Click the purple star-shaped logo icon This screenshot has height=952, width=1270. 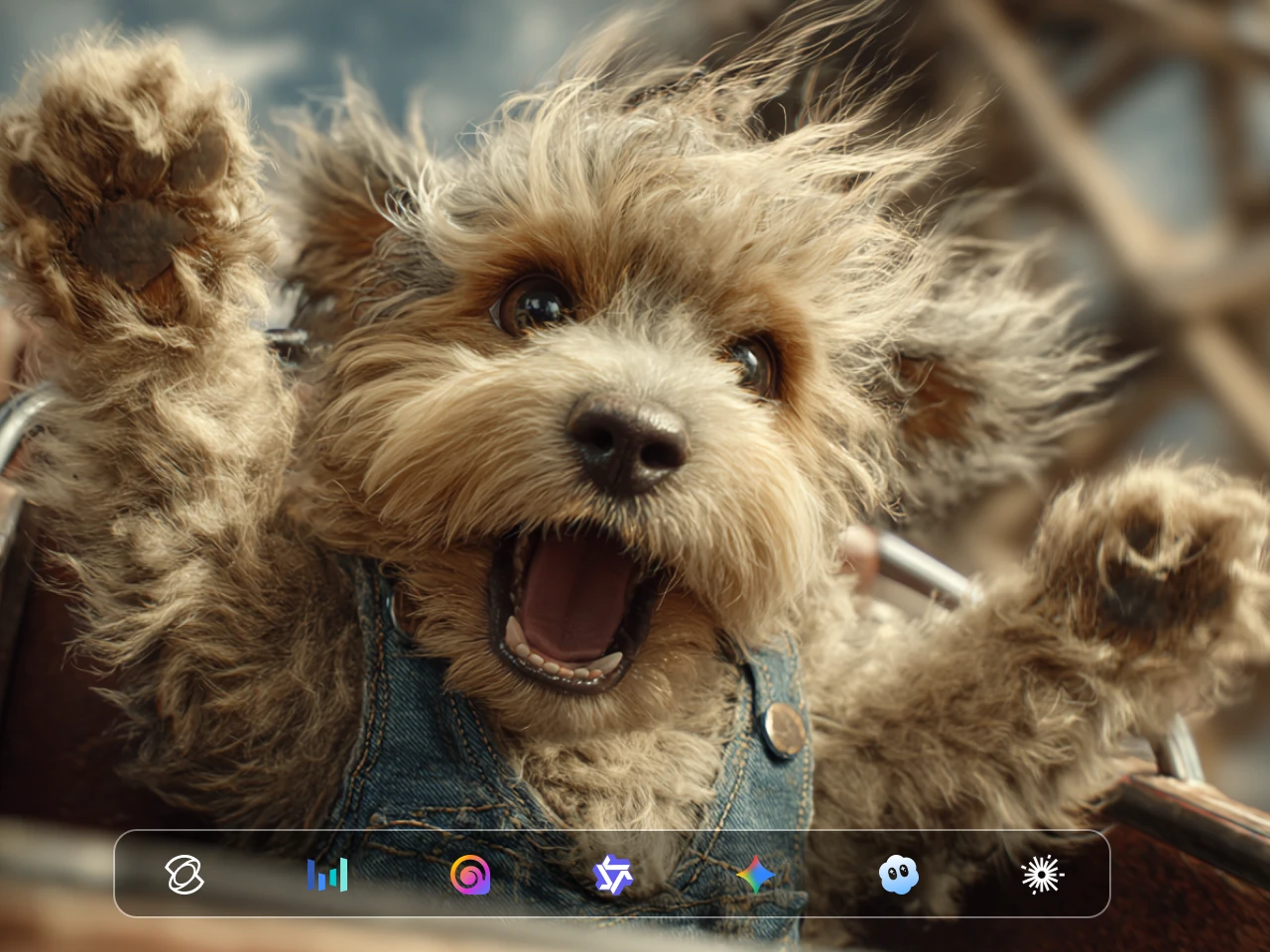click(612, 875)
